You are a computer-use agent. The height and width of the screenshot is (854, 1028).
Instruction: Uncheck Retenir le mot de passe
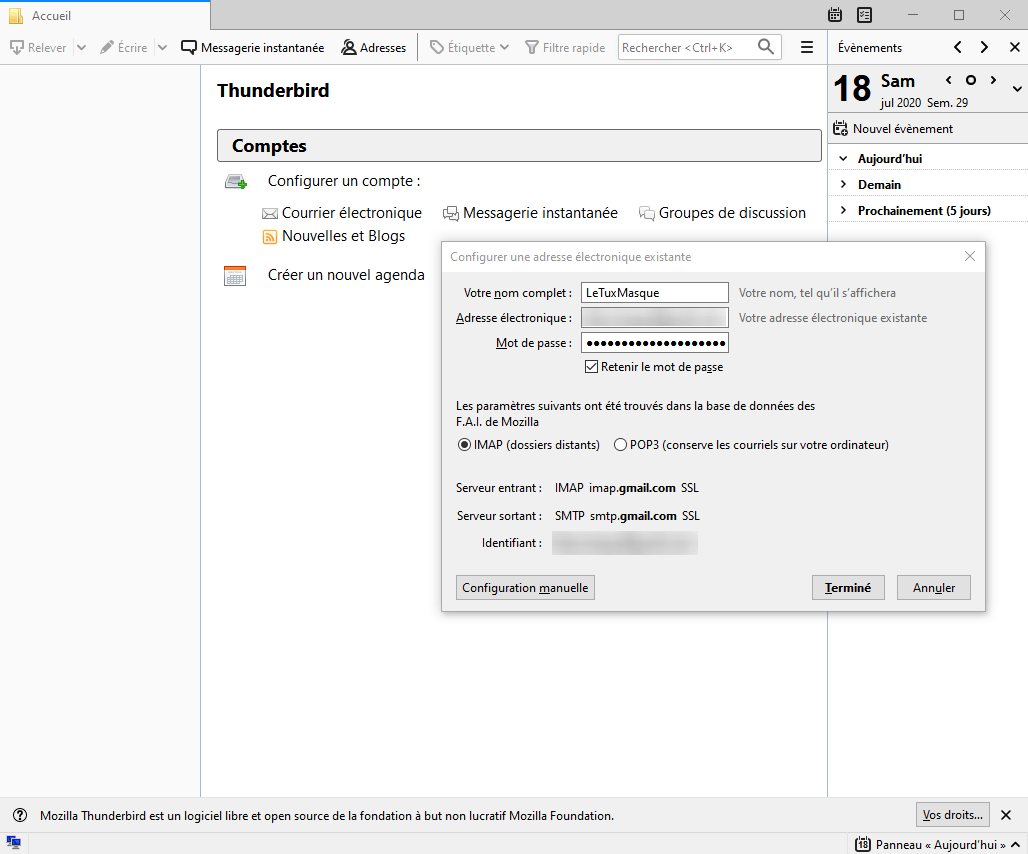pyautogui.click(x=592, y=367)
